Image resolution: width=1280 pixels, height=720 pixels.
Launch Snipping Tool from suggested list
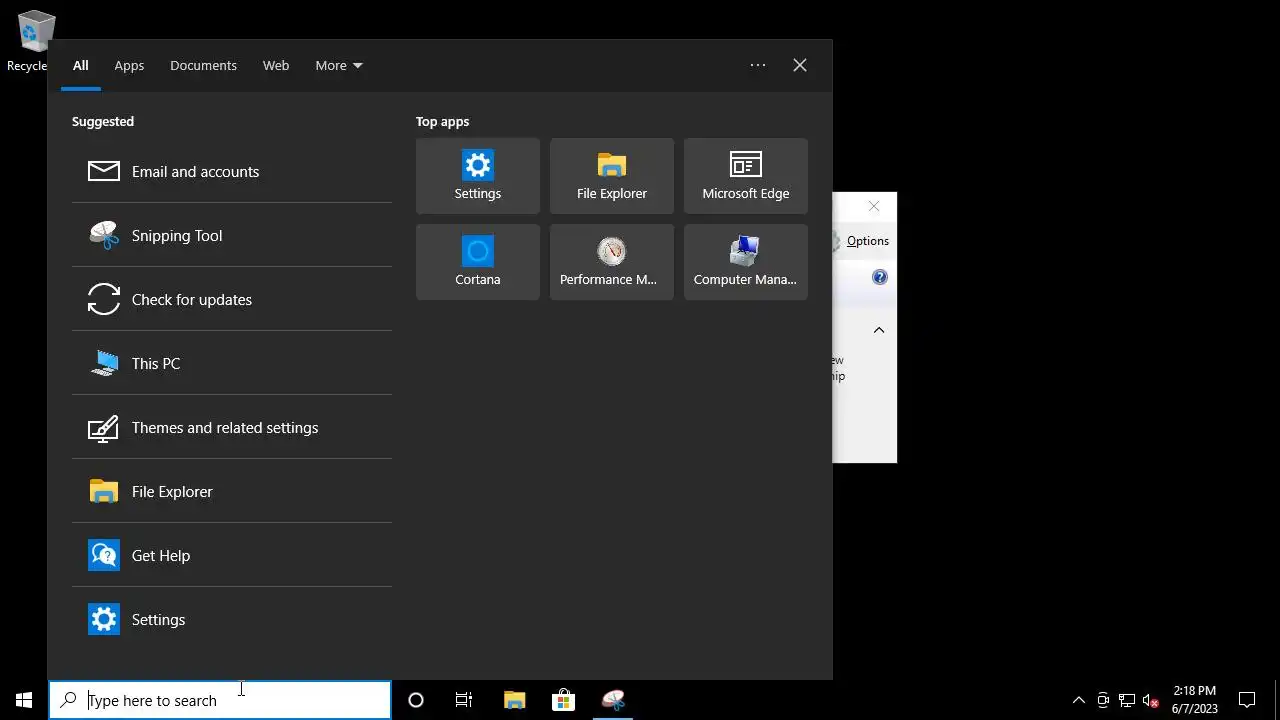tap(232, 235)
